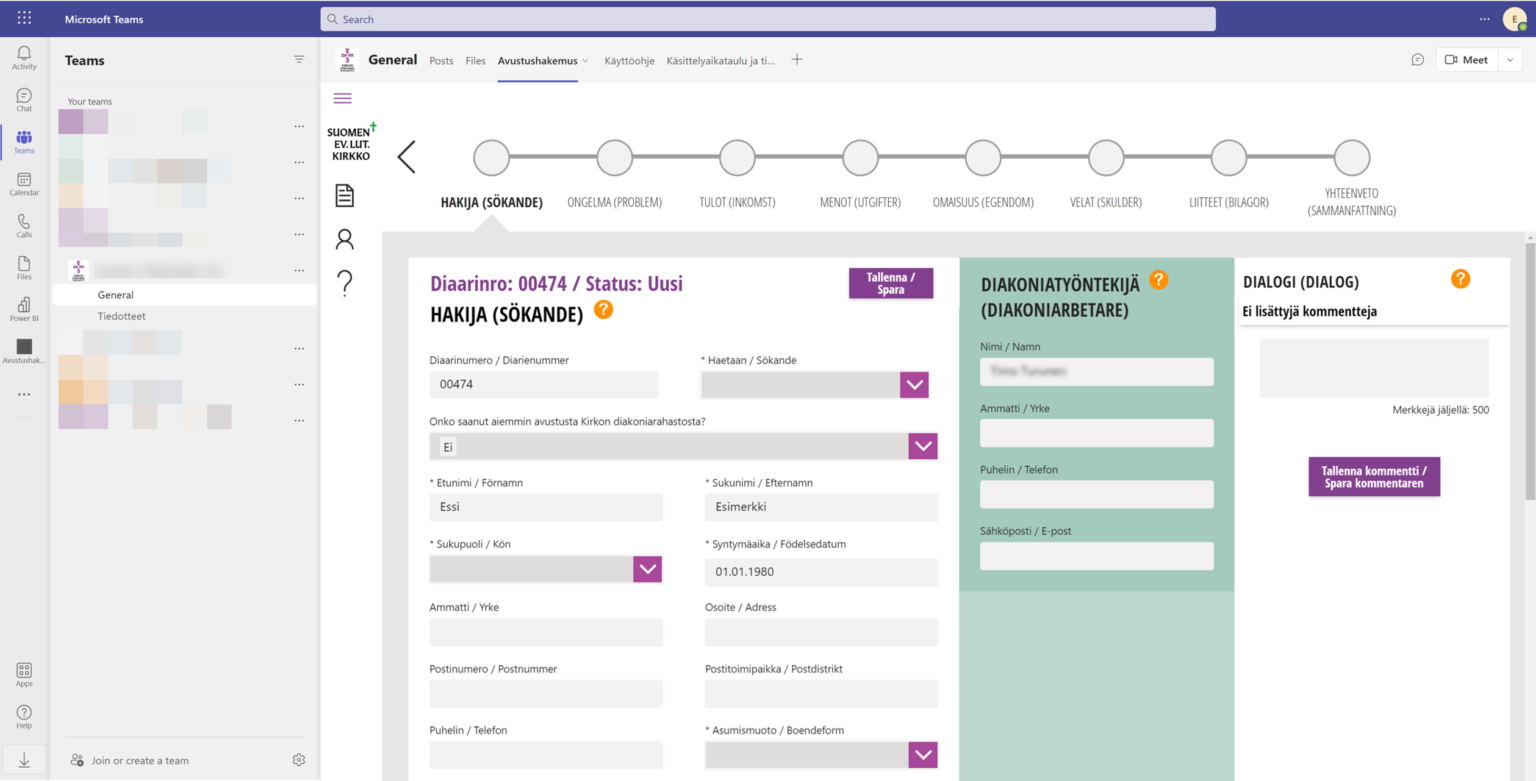Open manage teams settings gear
The image size is (1536, 781).
point(299,760)
